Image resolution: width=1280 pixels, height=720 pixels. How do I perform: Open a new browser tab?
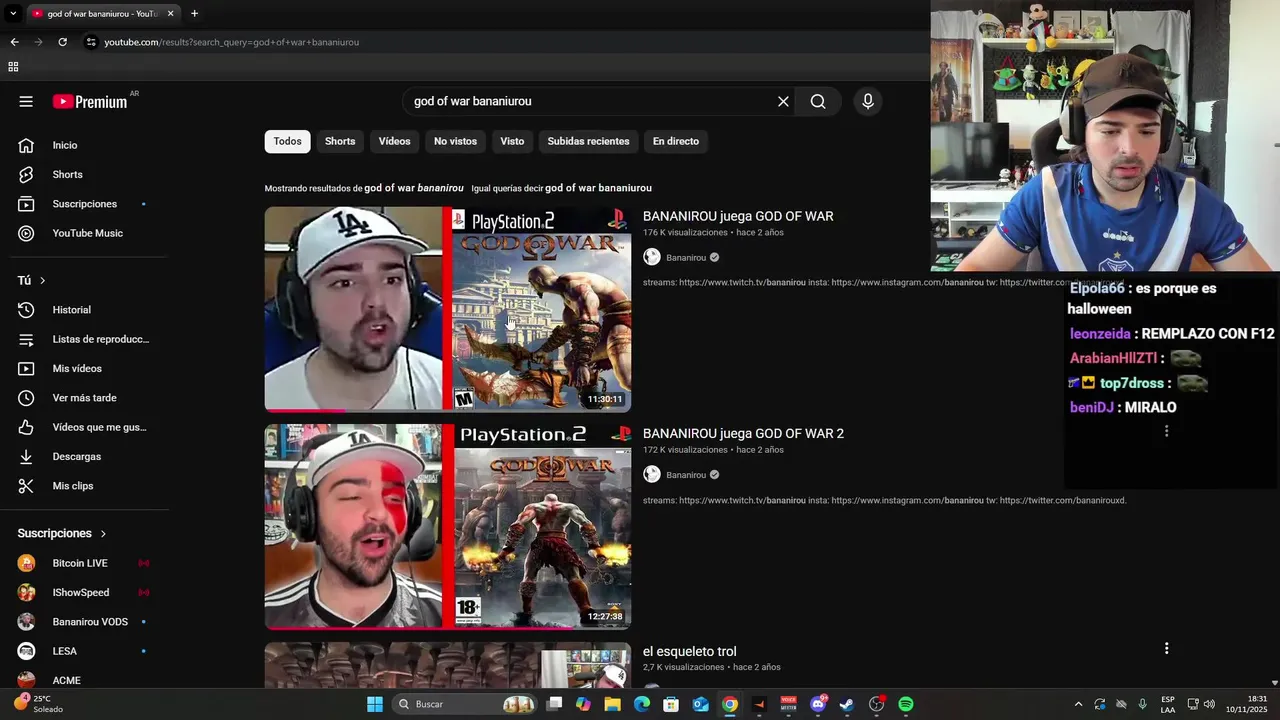click(x=194, y=13)
